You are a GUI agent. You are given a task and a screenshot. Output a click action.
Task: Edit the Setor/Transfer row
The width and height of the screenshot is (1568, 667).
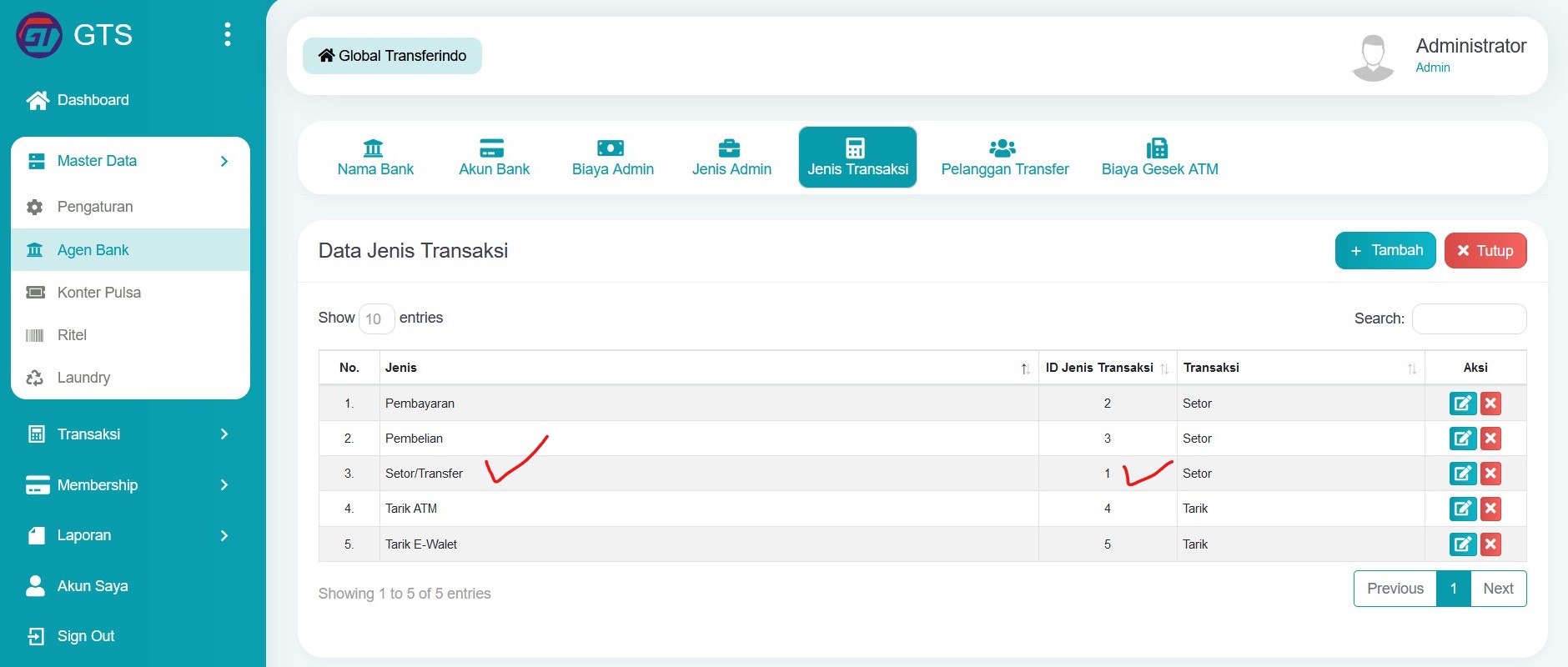point(1463,474)
